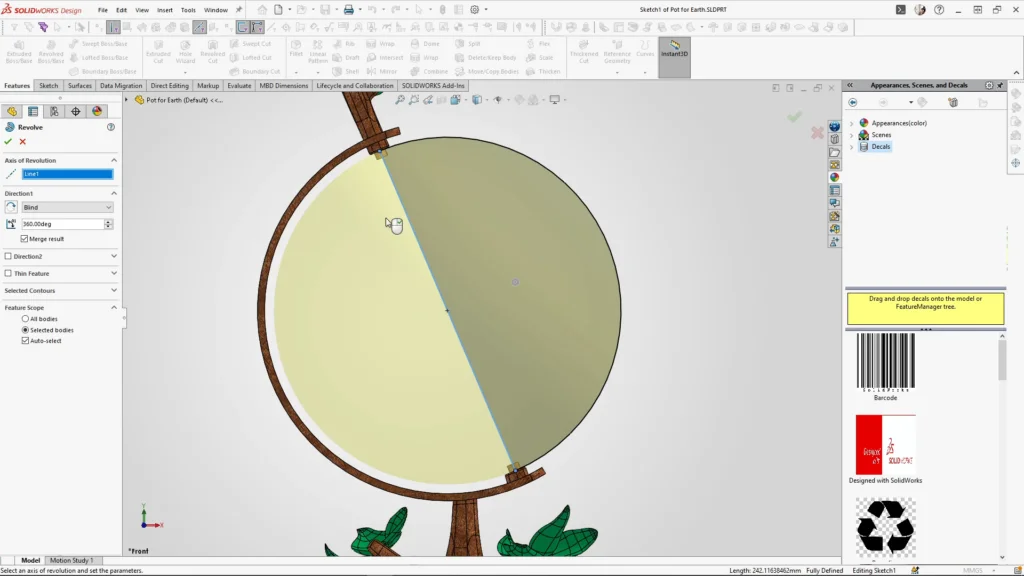Image resolution: width=1024 pixels, height=576 pixels.
Task: Click the Print icon in the title toolbar
Action: [x=349, y=10]
